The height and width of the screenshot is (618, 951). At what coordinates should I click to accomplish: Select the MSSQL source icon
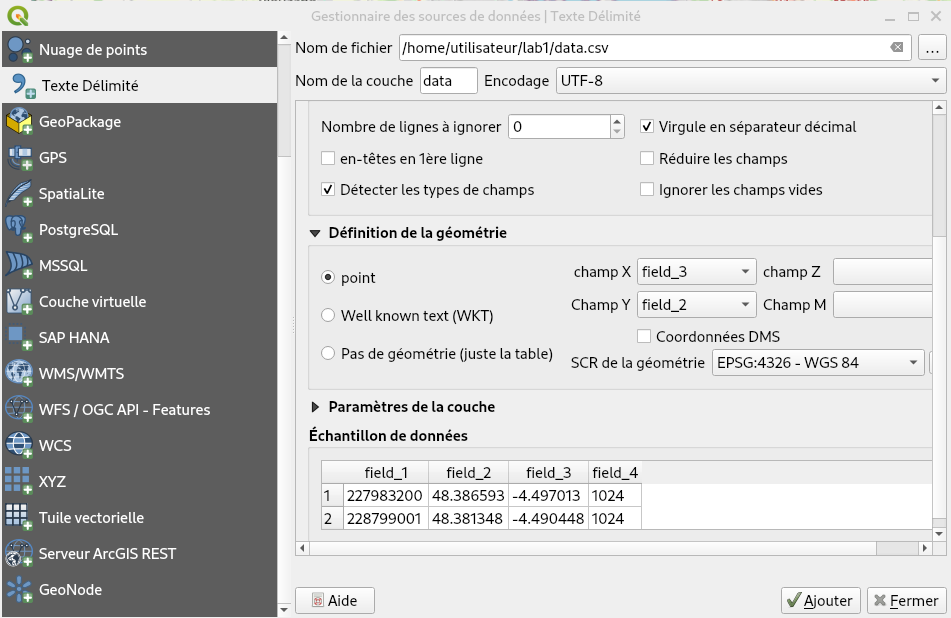[19, 266]
